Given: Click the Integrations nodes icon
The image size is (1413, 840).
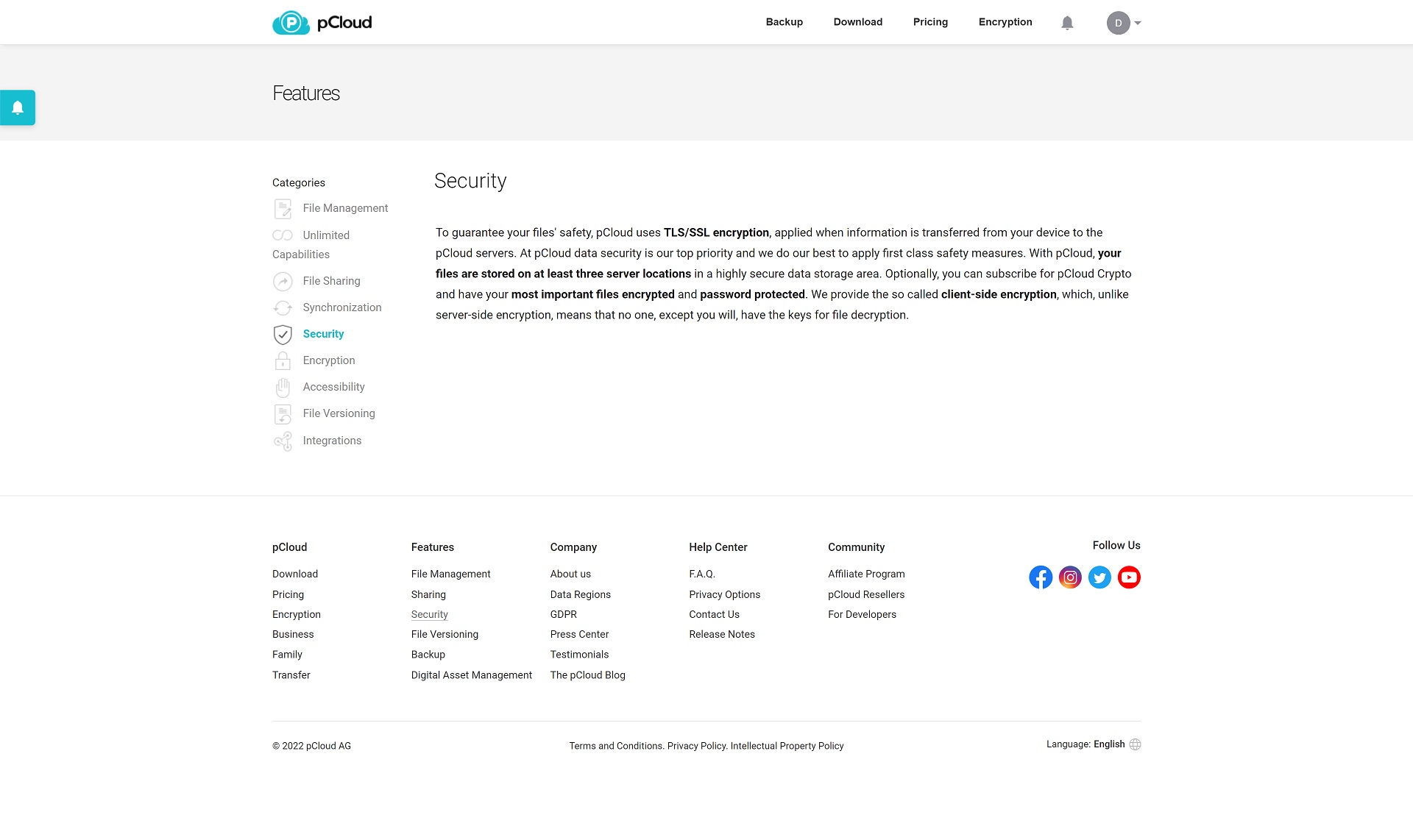Looking at the screenshot, I should click(283, 441).
